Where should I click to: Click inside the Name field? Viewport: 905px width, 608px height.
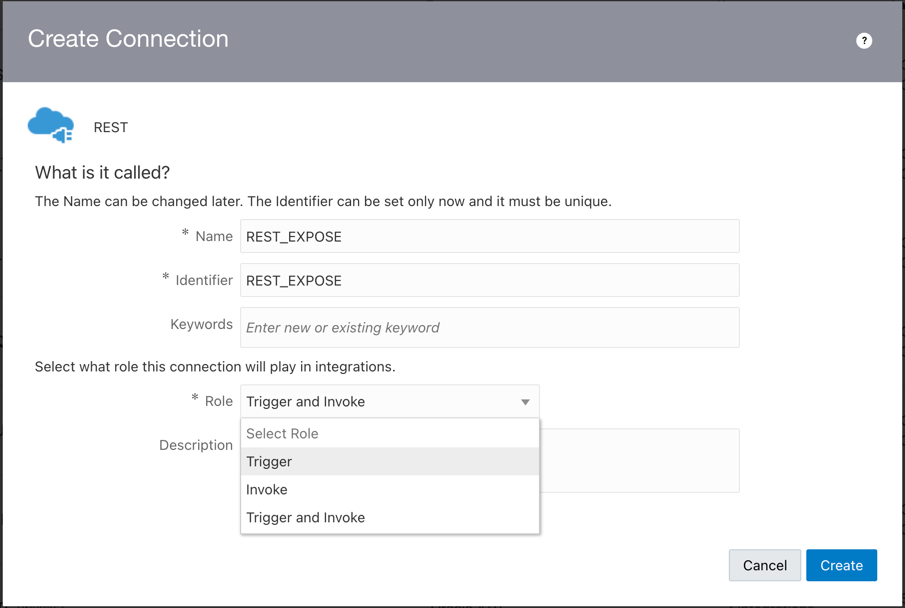click(490, 236)
